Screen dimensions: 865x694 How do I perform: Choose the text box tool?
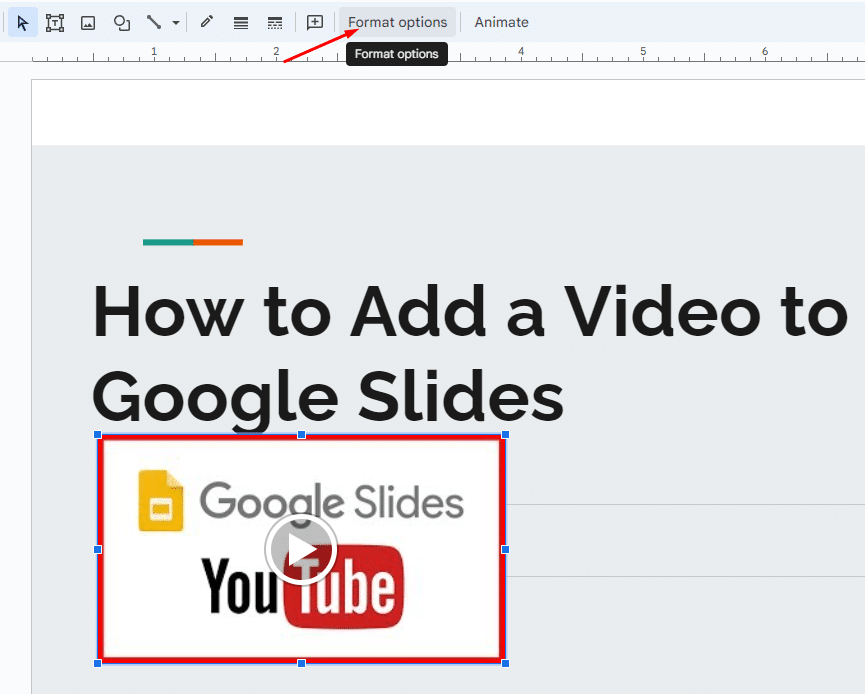pyautogui.click(x=55, y=23)
